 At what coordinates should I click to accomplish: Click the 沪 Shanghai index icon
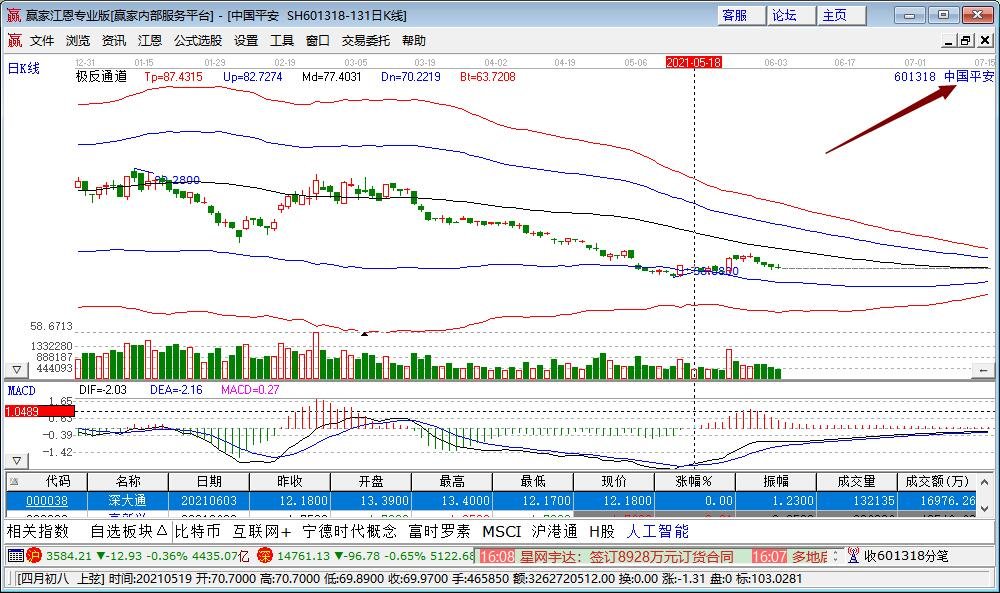(34, 556)
